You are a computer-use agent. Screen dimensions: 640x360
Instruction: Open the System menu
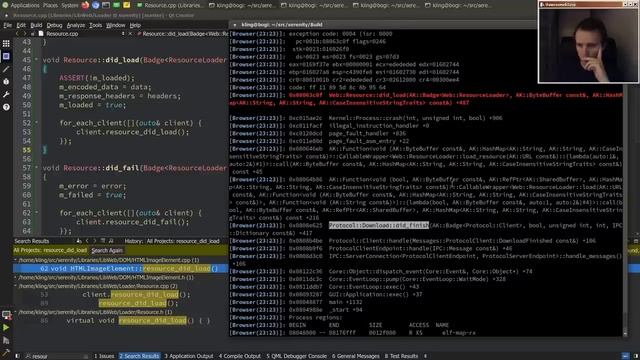click(x=70, y=5)
